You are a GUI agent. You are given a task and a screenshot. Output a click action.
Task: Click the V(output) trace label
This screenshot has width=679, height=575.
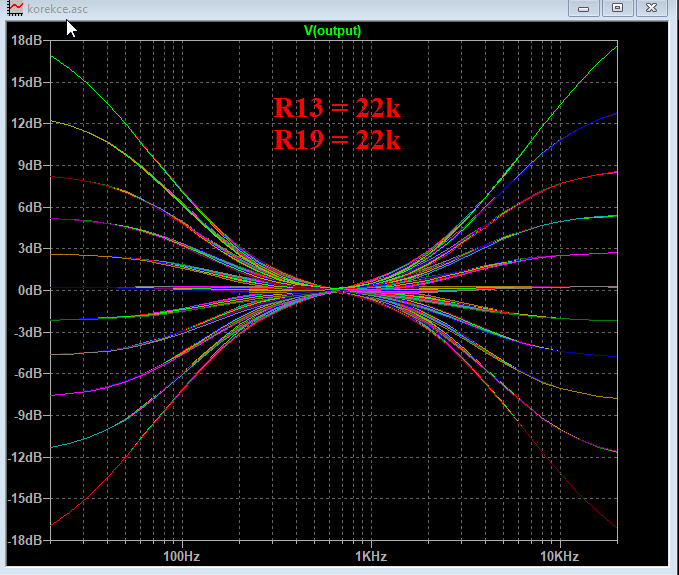click(333, 31)
